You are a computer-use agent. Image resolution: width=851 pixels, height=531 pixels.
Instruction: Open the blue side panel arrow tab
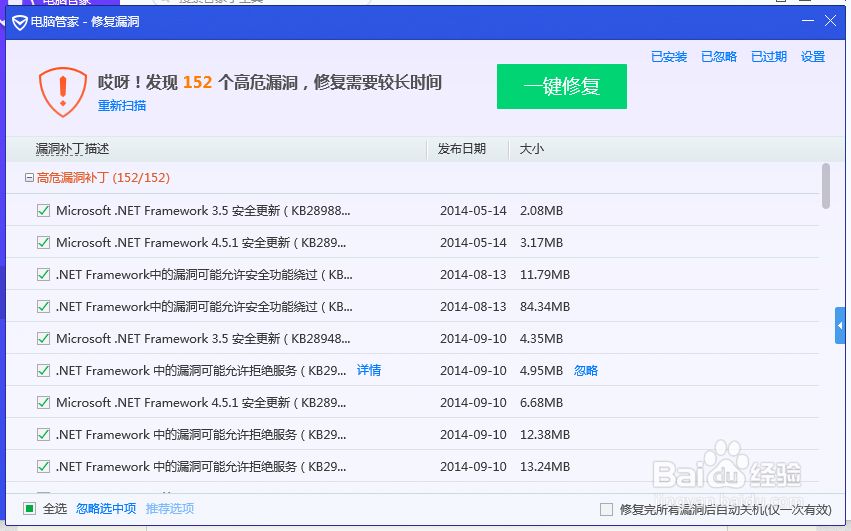pos(840,326)
